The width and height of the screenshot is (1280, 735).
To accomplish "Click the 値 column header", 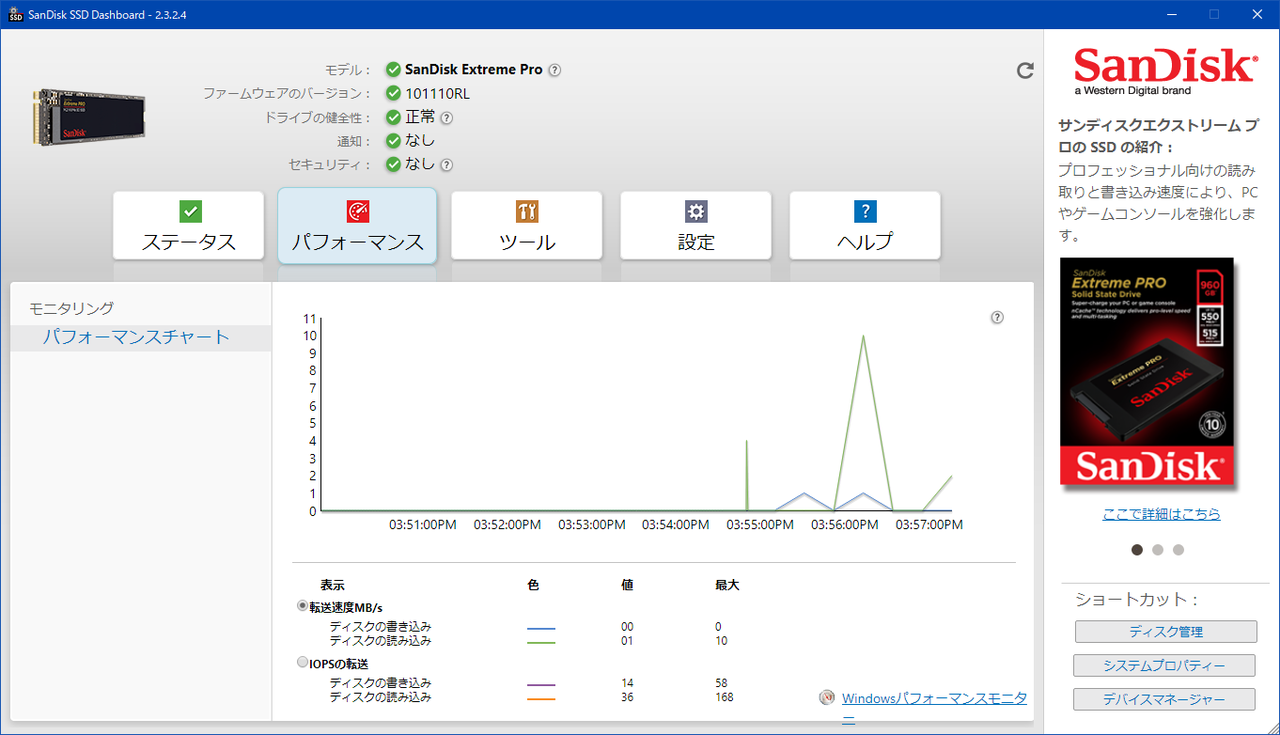I will 627,585.
